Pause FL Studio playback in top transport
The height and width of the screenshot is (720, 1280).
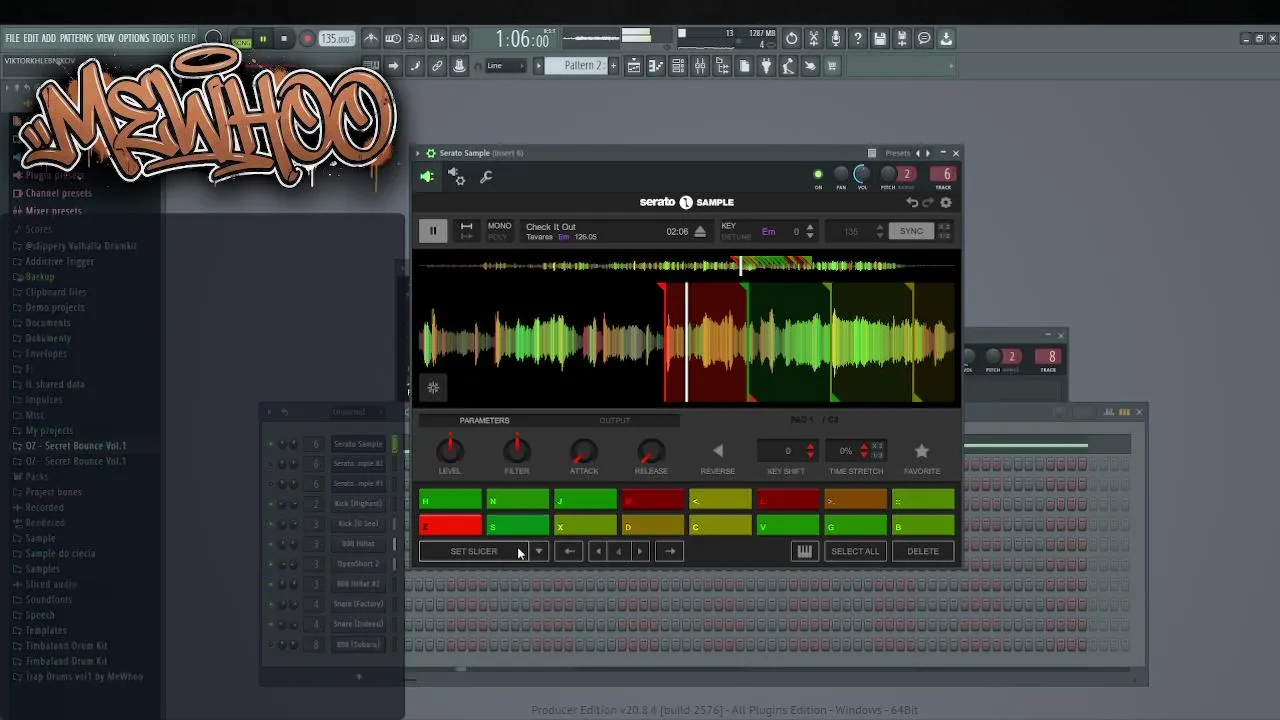[263, 39]
